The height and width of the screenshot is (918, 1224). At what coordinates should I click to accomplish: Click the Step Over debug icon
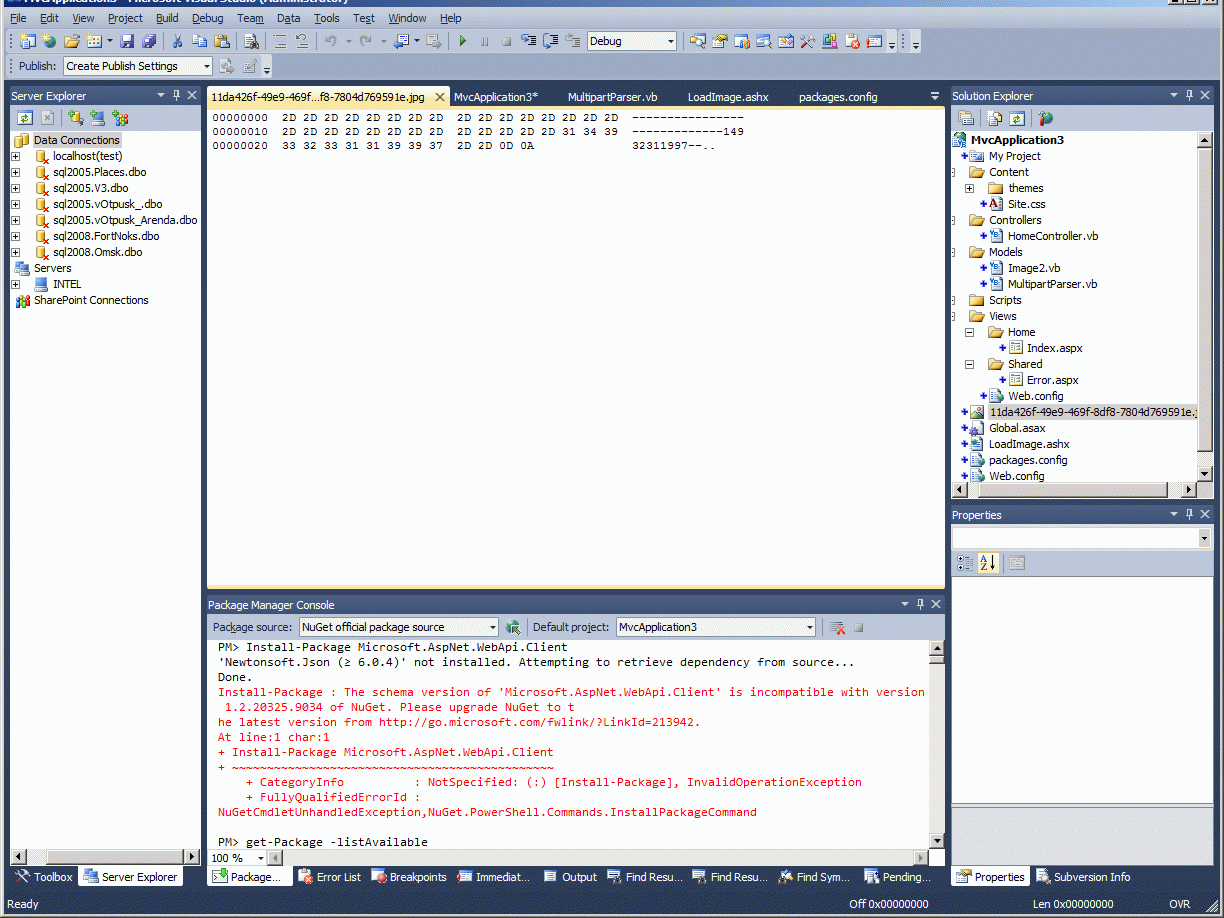pos(550,41)
